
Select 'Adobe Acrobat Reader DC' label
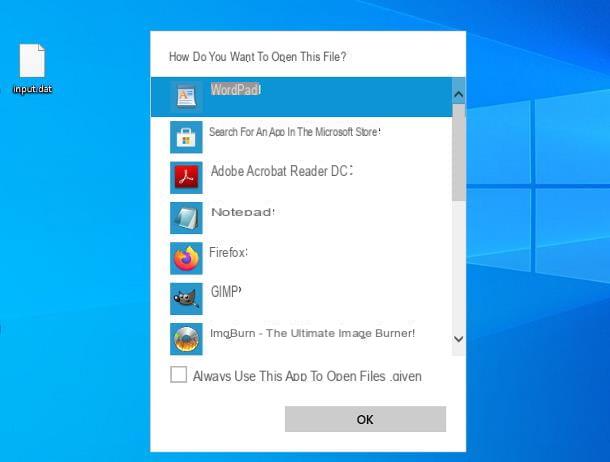click(281, 171)
